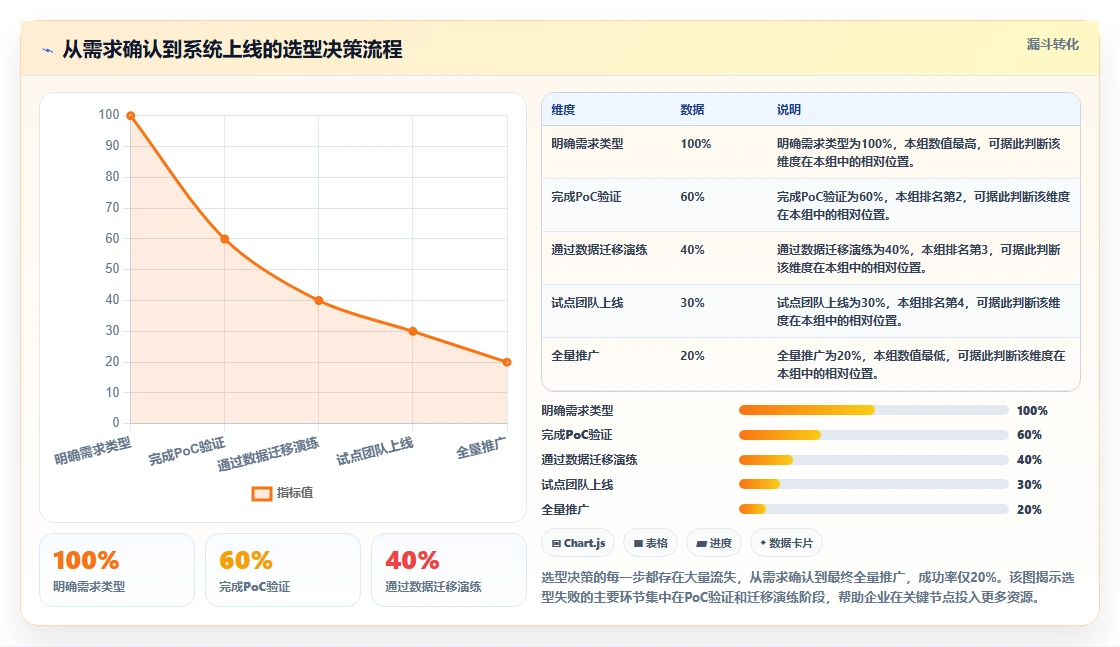Click the summary paragraph starting 选型决策的每一步
This screenshot has height=647, width=1120.
coord(807,587)
